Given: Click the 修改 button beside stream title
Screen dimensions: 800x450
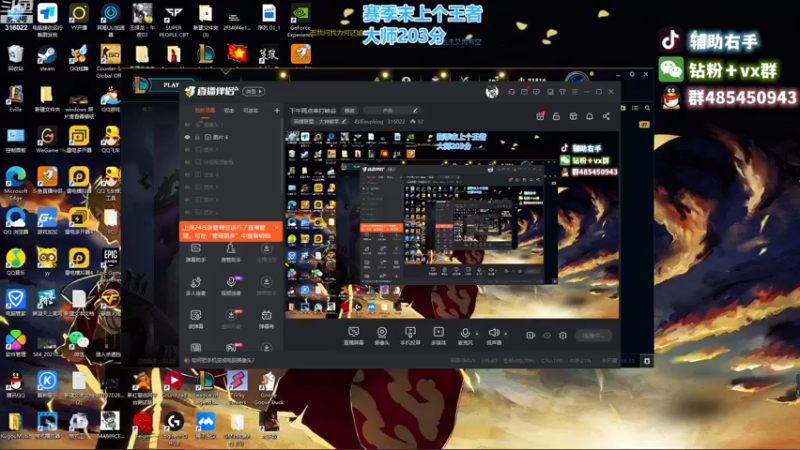Looking at the screenshot, I should (349, 110).
